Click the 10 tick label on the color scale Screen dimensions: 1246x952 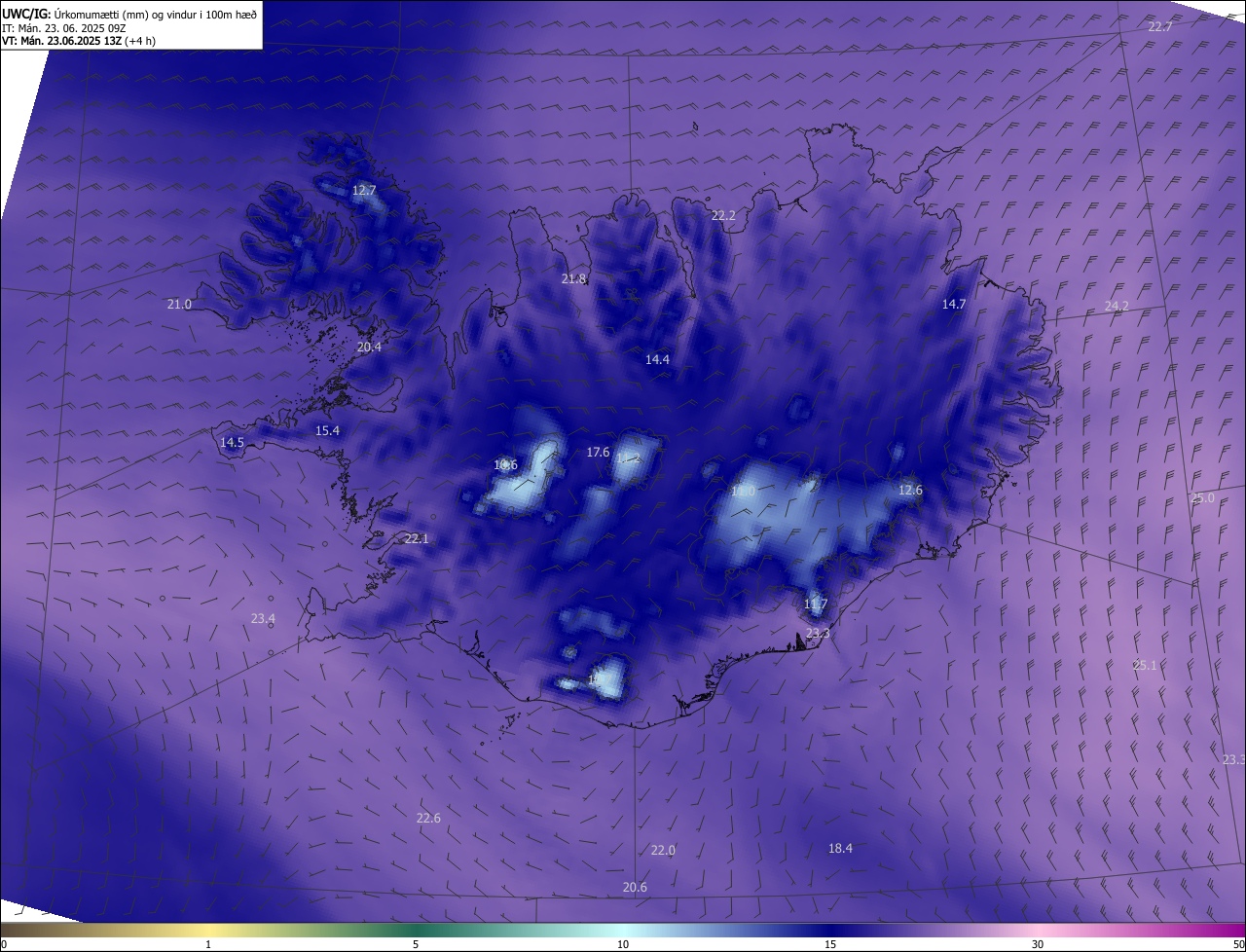point(623,944)
